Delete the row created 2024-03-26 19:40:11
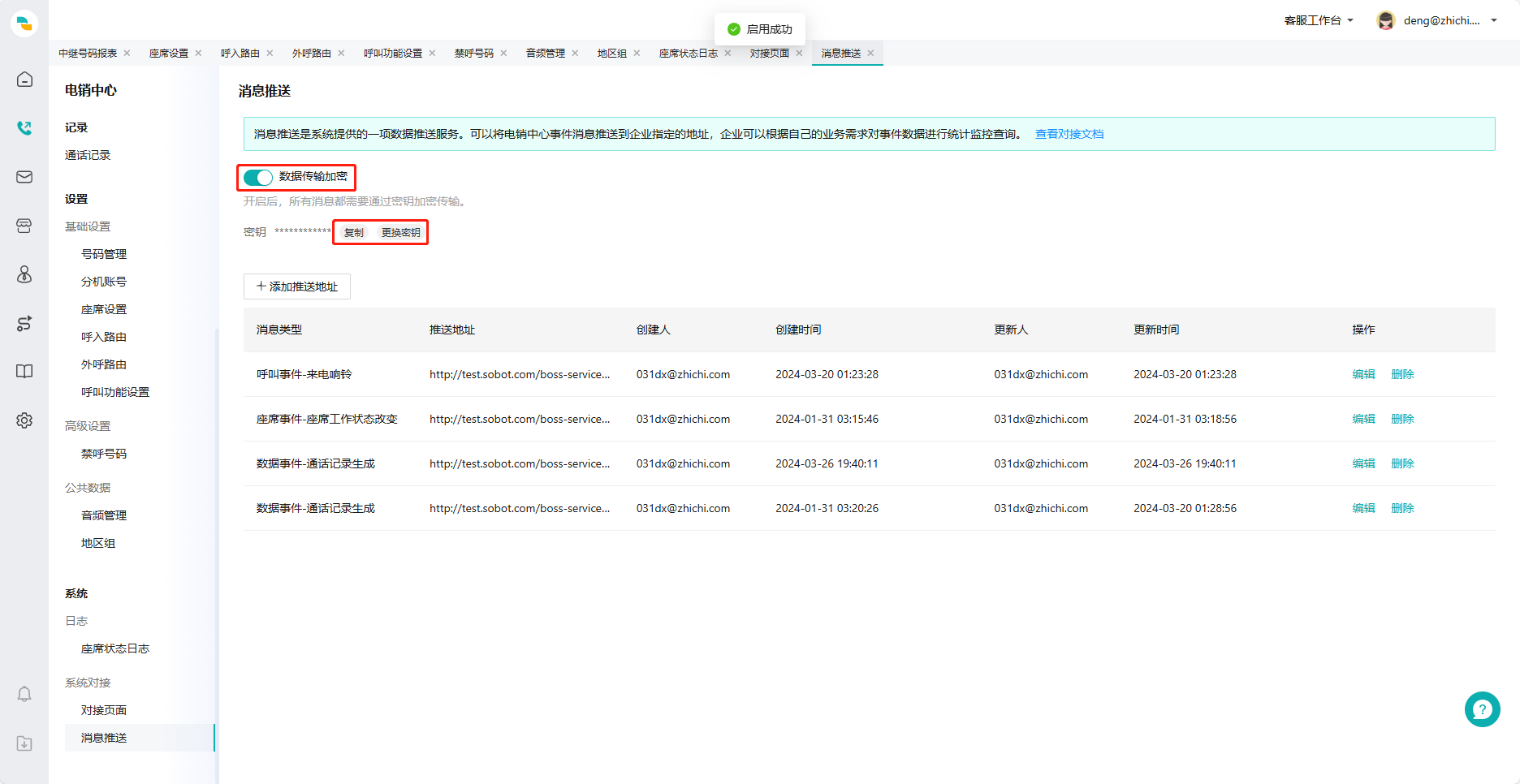1520x784 pixels. (1402, 463)
